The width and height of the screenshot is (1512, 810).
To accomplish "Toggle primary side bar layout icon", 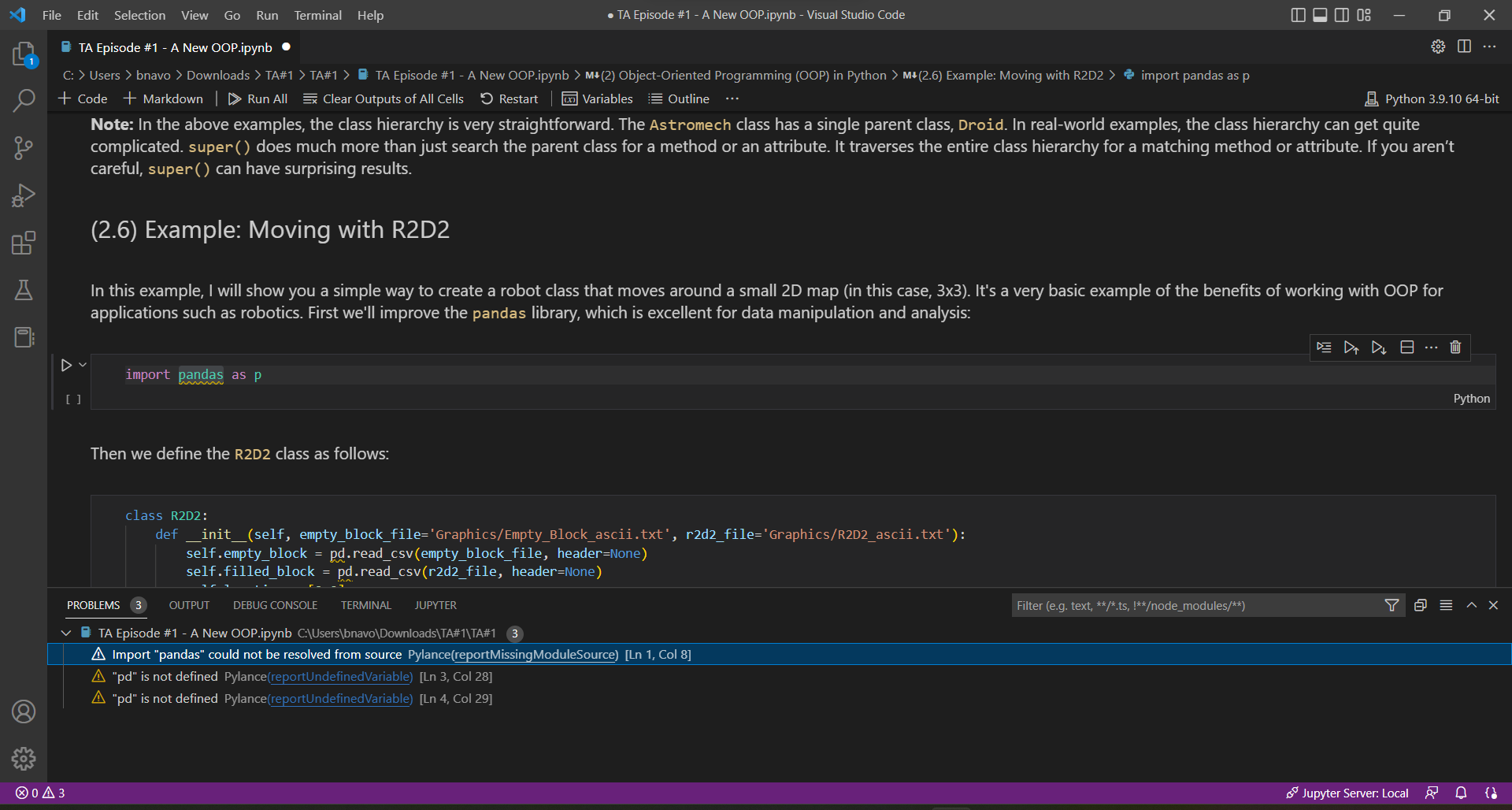I will (x=1299, y=15).
